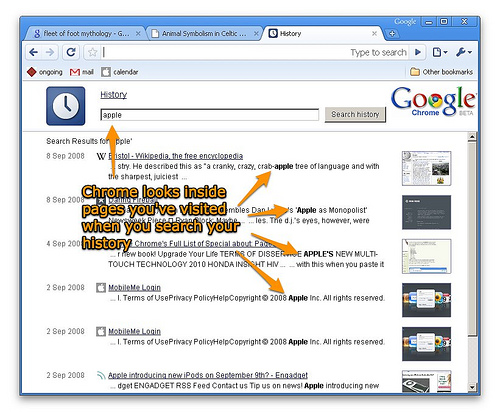
Task: Close the History tab
Action: coord(374,33)
